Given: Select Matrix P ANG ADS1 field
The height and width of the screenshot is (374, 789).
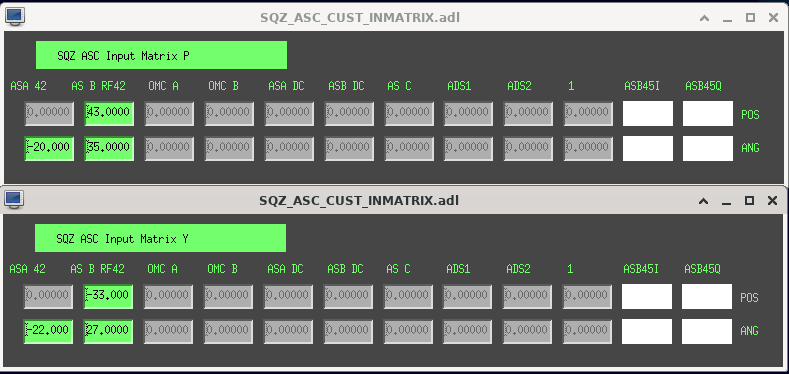Looking at the screenshot, I should (468, 148).
